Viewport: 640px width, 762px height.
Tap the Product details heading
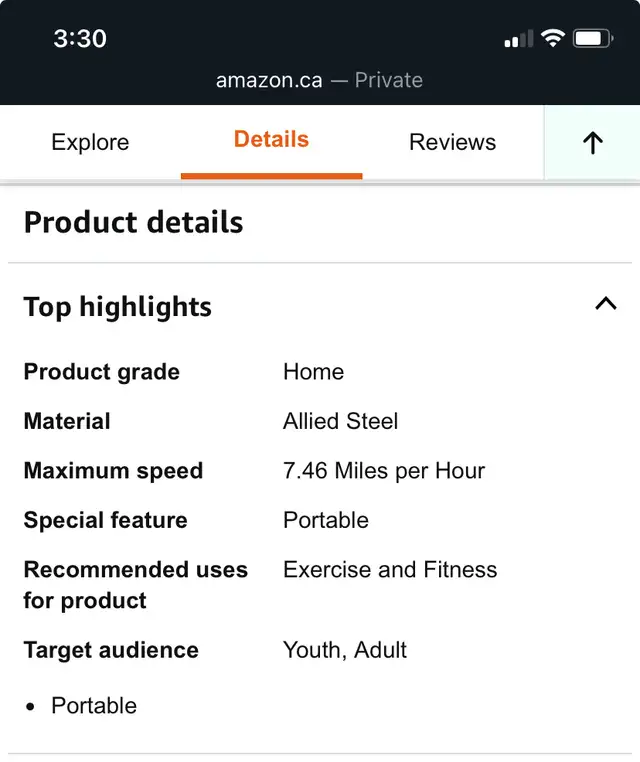[x=134, y=222]
